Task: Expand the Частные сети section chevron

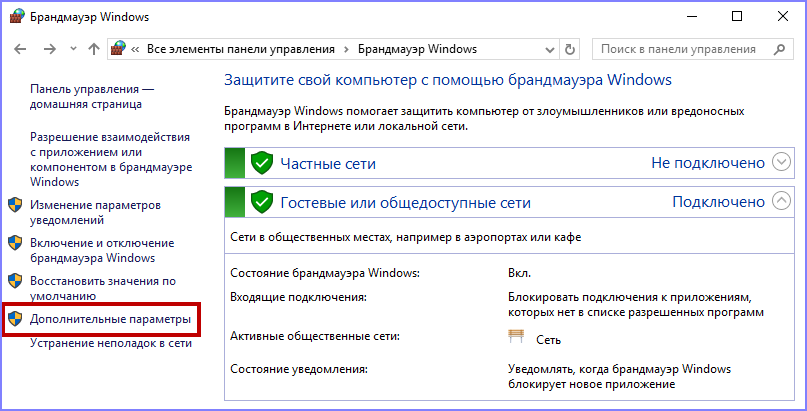Action: pyautogui.click(x=782, y=162)
